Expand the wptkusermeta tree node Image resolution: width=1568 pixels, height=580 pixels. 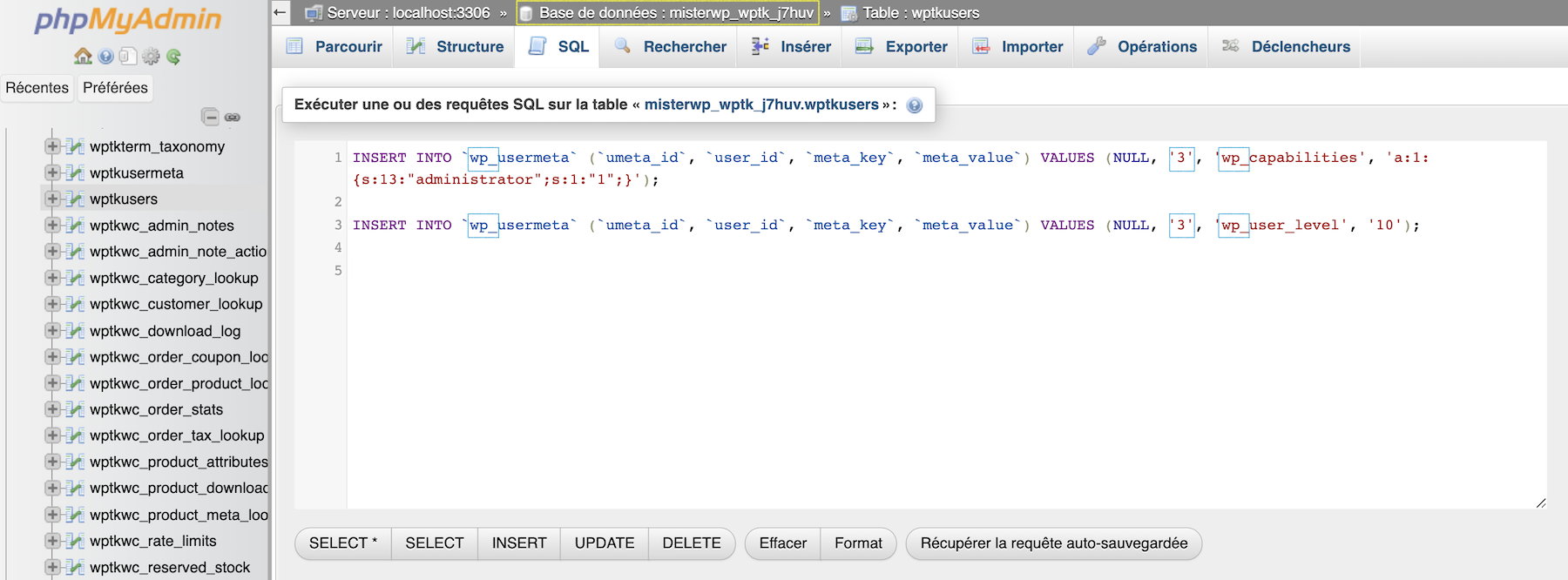point(53,172)
